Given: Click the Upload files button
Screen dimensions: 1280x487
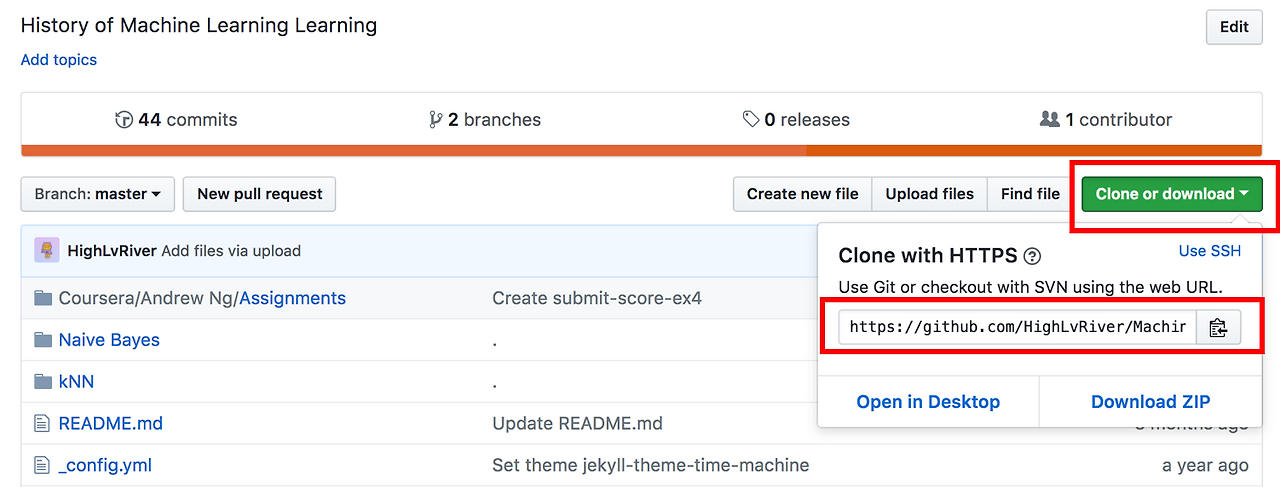Looking at the screenshot, I should tap(929, 194).
